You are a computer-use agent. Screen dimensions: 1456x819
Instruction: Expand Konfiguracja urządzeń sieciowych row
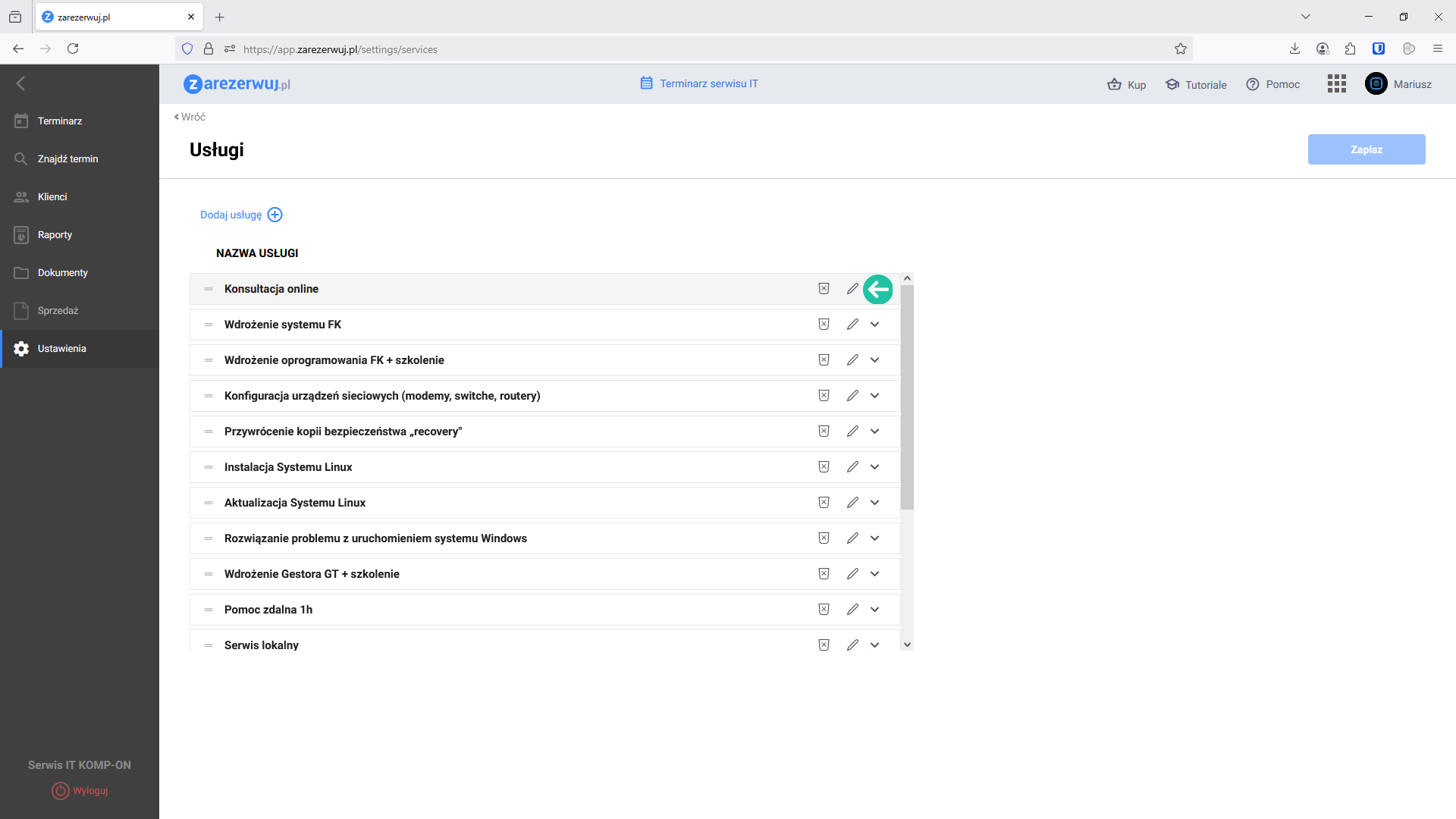875,396
